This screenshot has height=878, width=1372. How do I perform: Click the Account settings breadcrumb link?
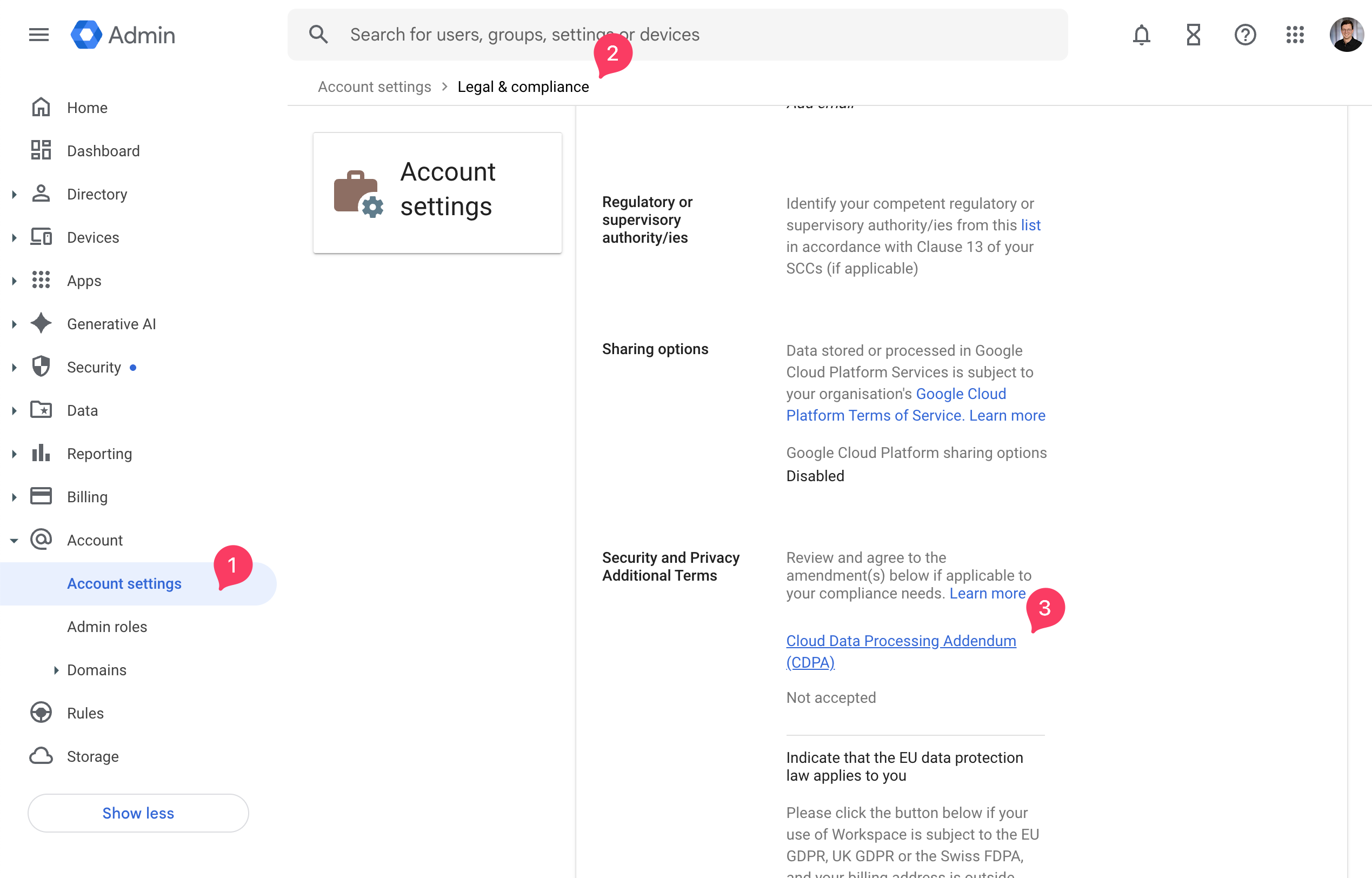click(375, 87)
